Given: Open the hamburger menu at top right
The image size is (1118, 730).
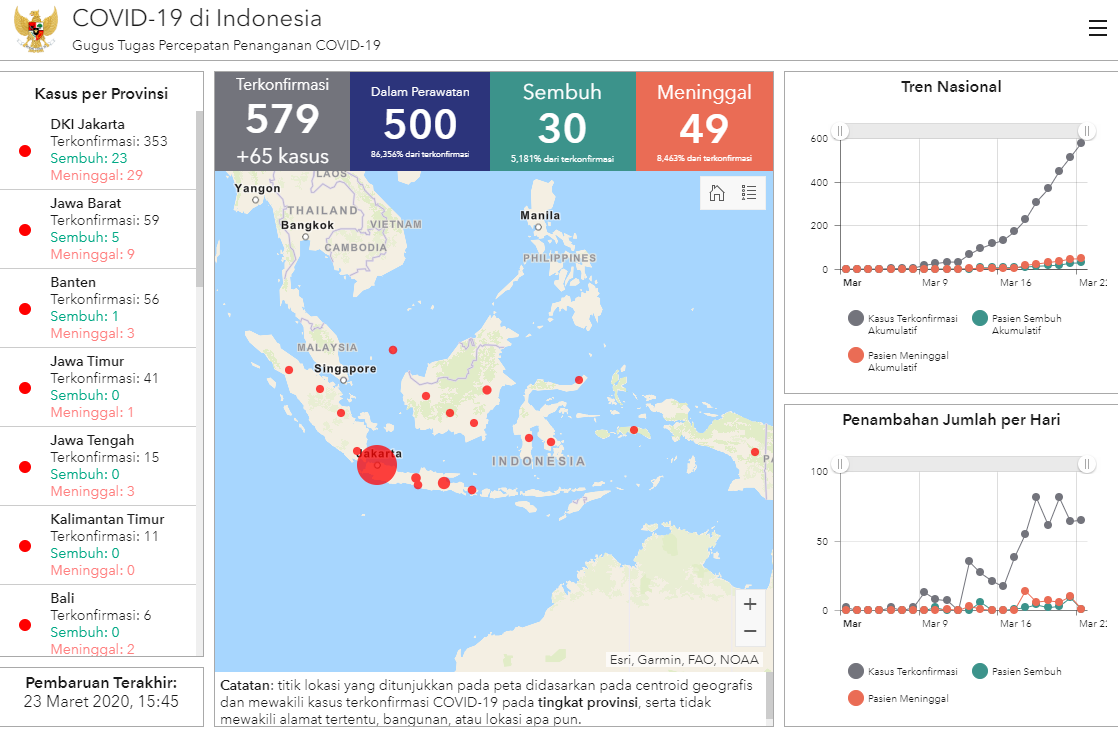Looking at the screenshot, I should pos(1097,28).
